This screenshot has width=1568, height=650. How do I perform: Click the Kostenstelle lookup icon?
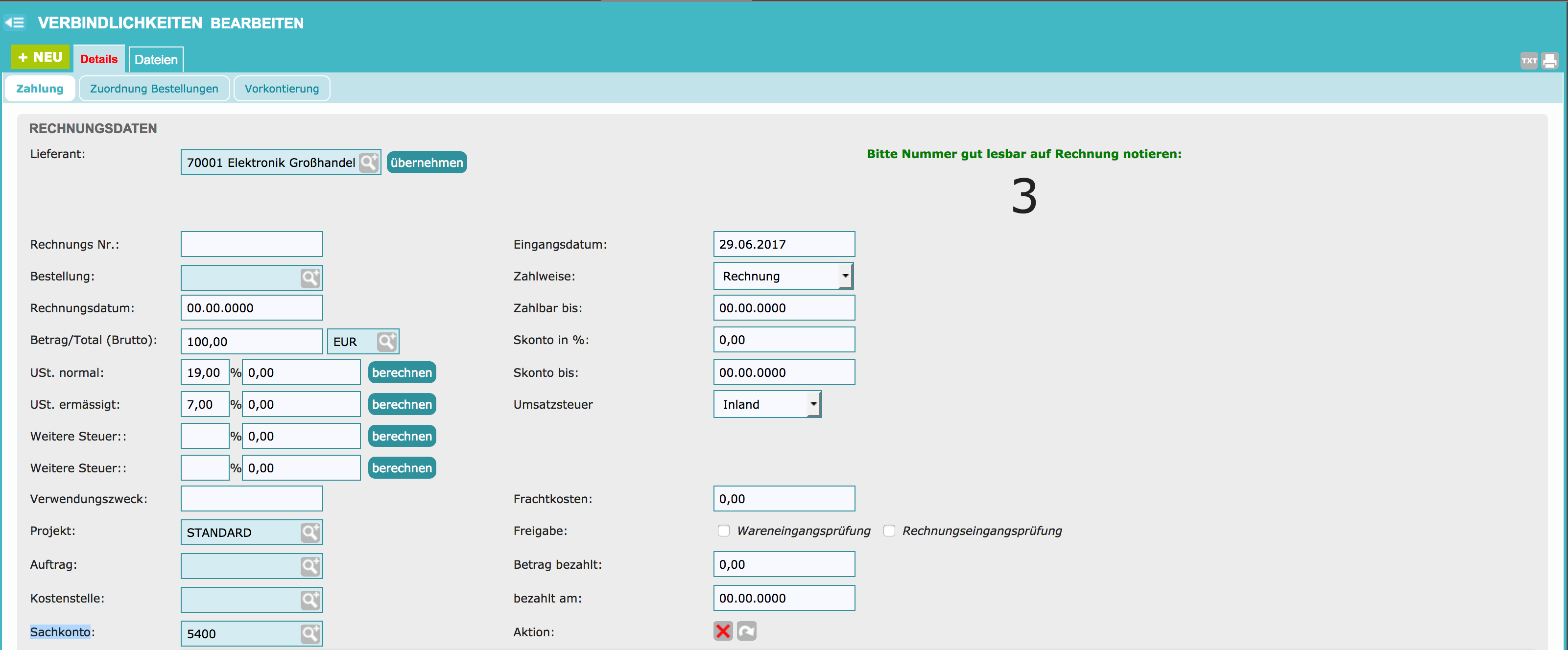(x=310, y=600)
